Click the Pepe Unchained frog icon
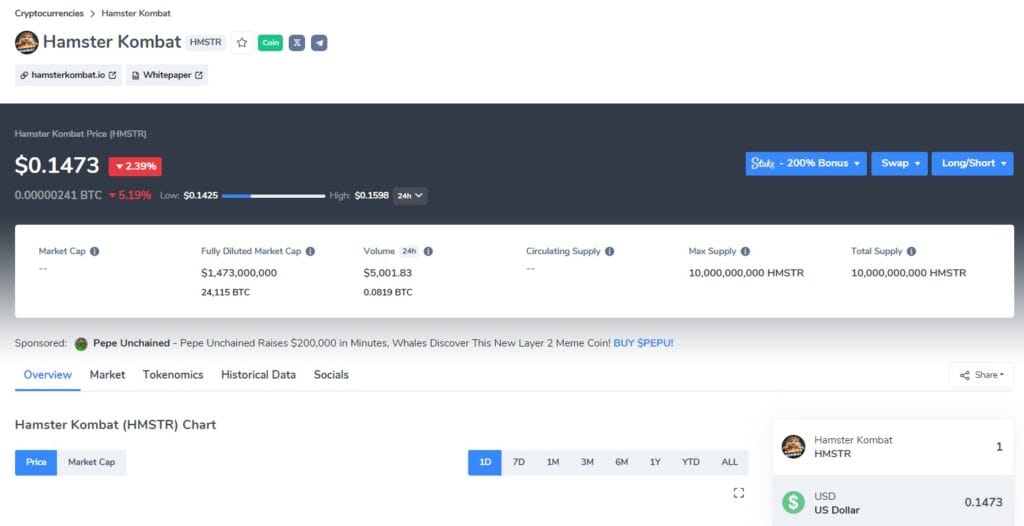Image resolution: width=1024 pixels, height=526 pixels. click(x=81, y=344)
